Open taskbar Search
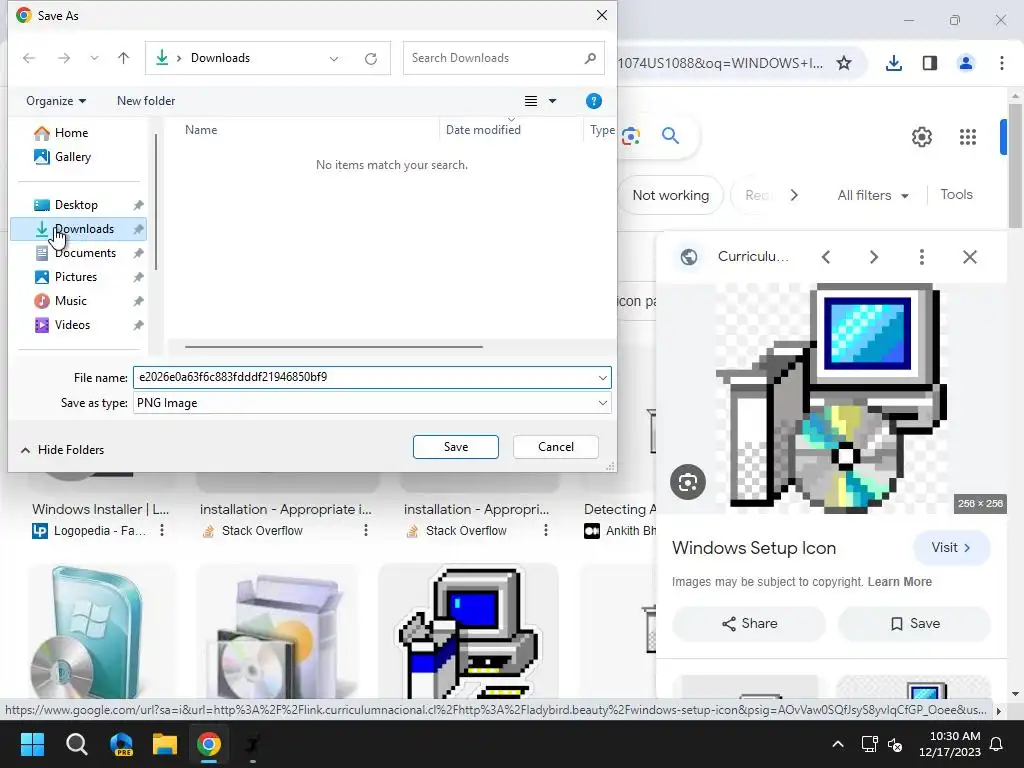This screenshot has height=768, width=1024. 76,744
